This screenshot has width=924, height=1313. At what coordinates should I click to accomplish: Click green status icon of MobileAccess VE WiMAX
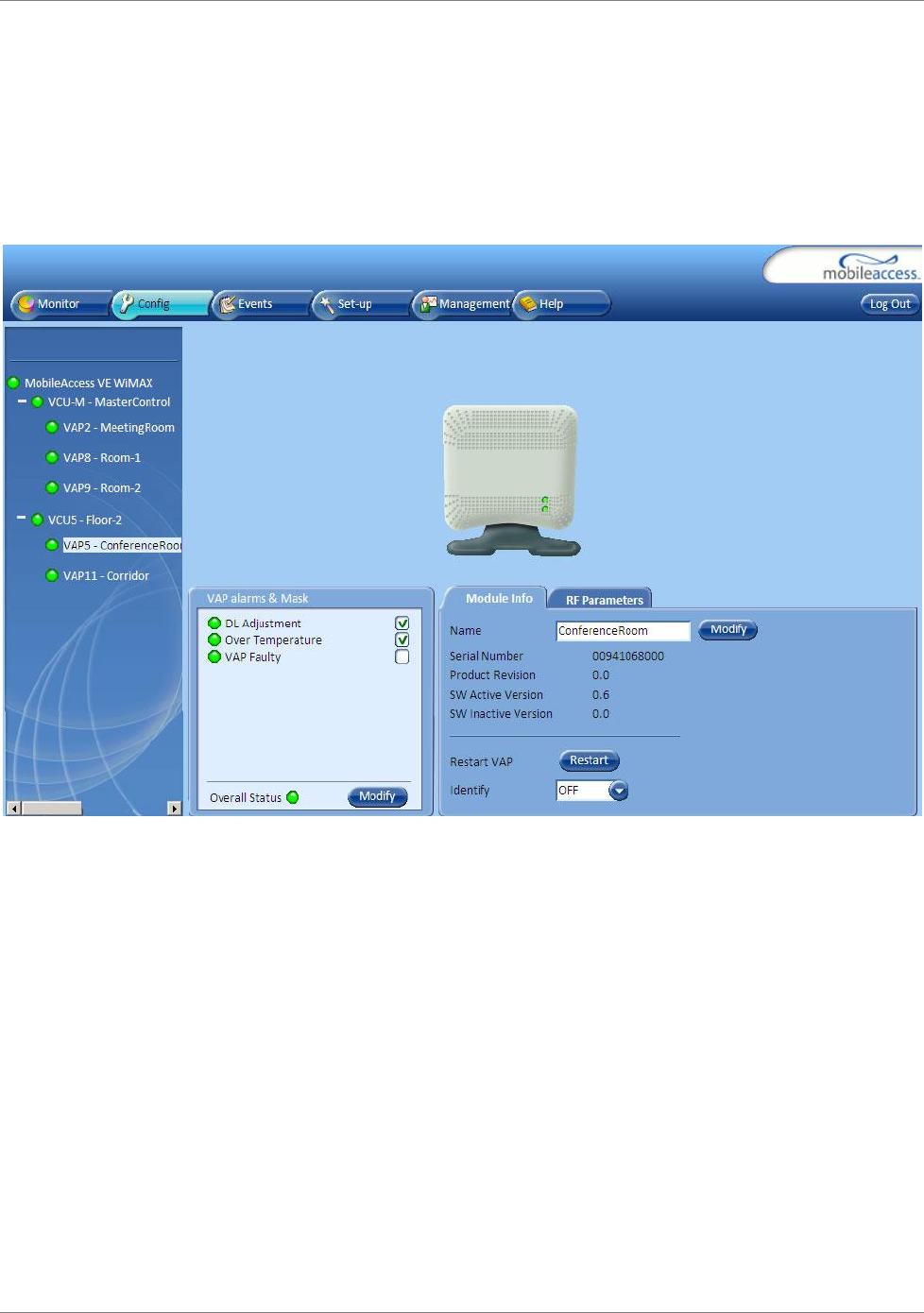coord(14,384)
